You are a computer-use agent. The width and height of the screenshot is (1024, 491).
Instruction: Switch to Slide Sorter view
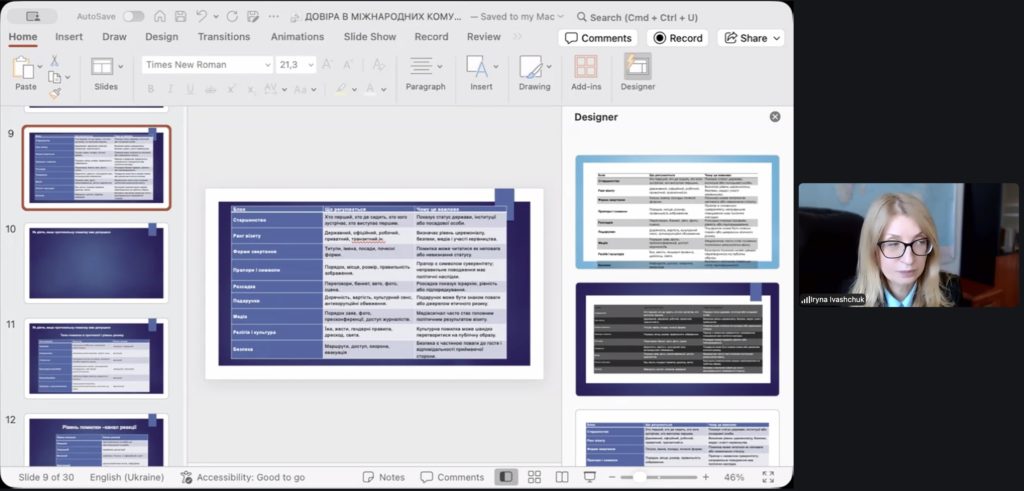[534, 477]
